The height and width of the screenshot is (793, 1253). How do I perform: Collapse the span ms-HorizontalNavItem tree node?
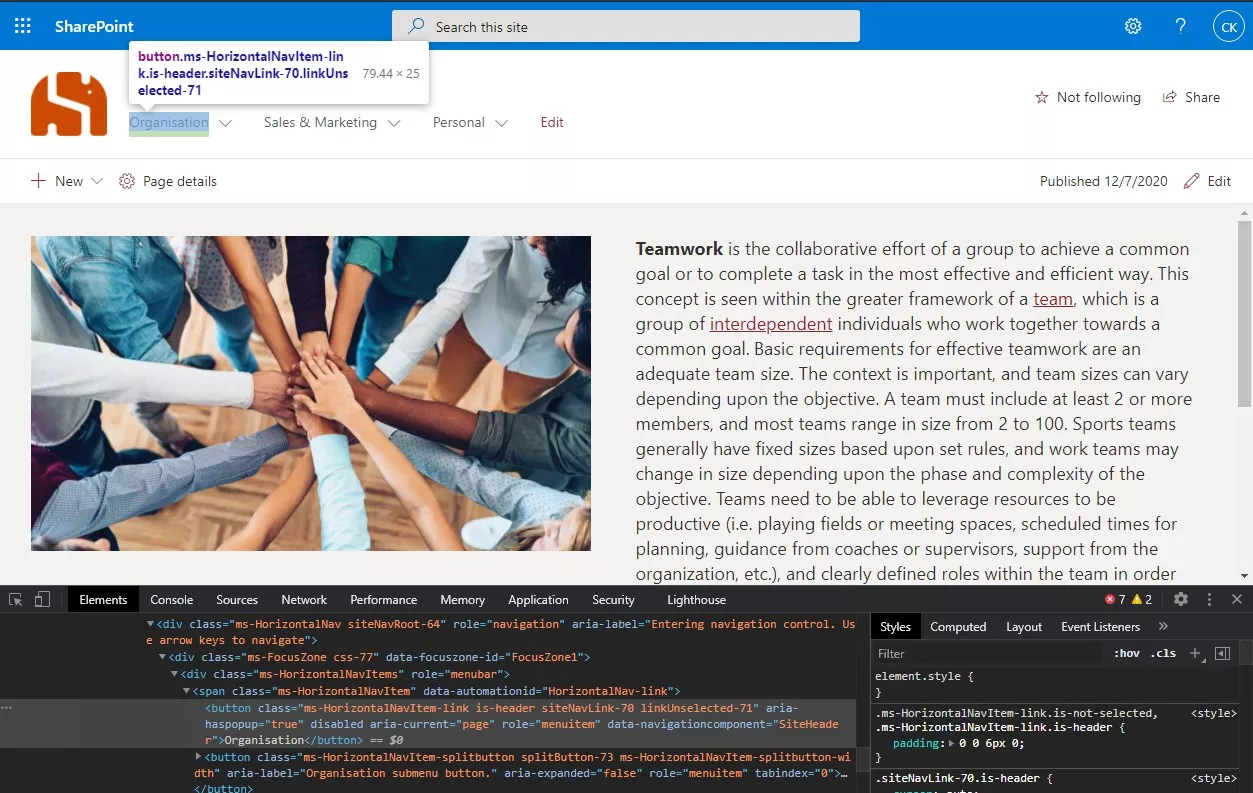coord(187,690)
